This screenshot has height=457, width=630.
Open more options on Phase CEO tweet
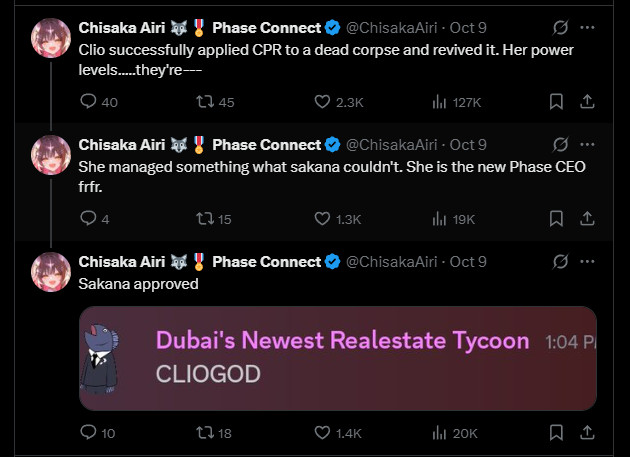(590, 145)
